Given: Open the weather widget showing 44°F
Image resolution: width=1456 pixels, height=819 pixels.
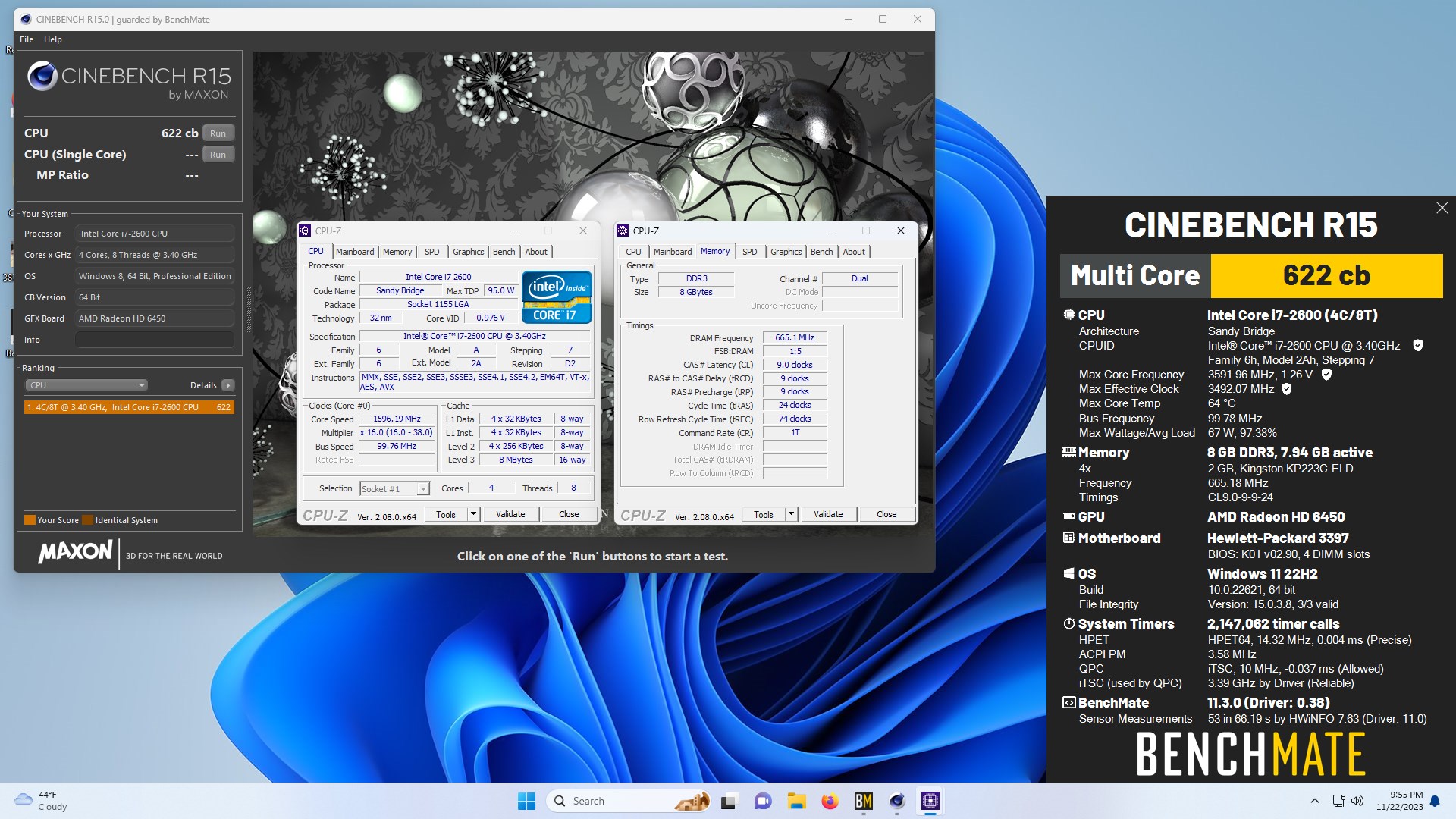Looking at the screenshot, I should (42, 801).
